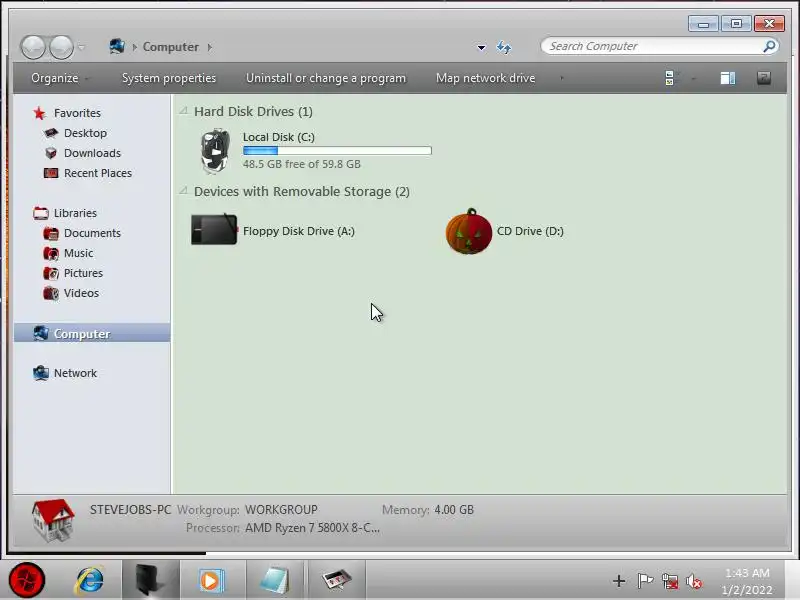Select the Floppy Disk Drive (A:) icon
Image resolution: width=800 pixels, height=600 pixels.
tap(214, 230)
